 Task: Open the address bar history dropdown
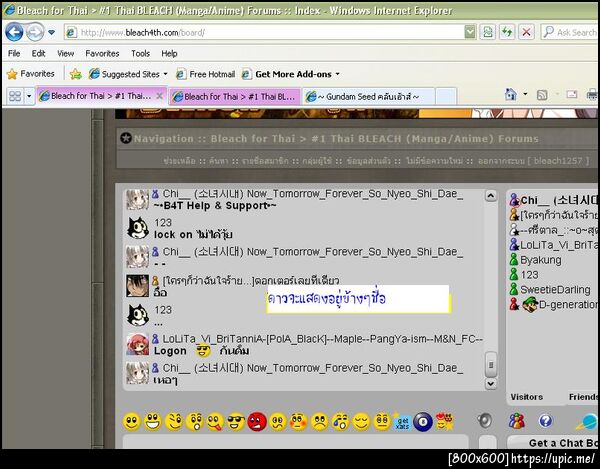pyautogui.click(x=470, y=33)
